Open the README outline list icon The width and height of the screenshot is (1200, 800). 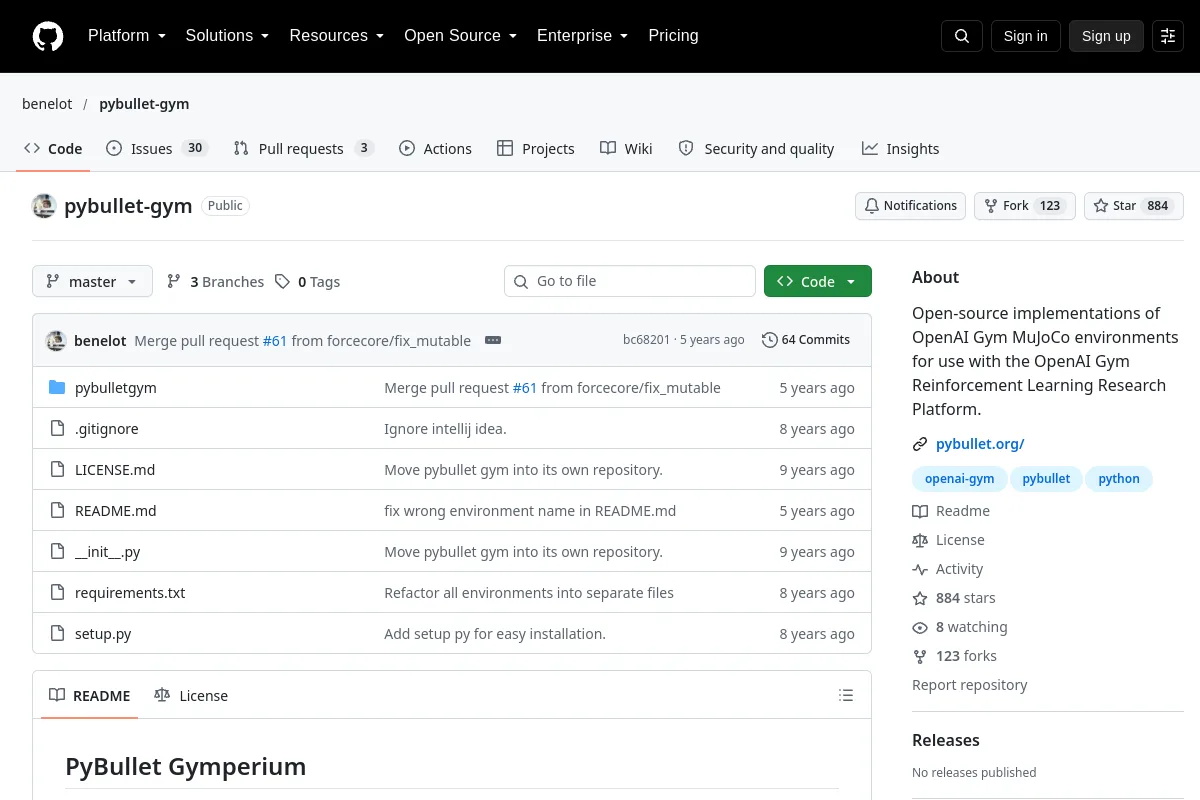[846, 695]
